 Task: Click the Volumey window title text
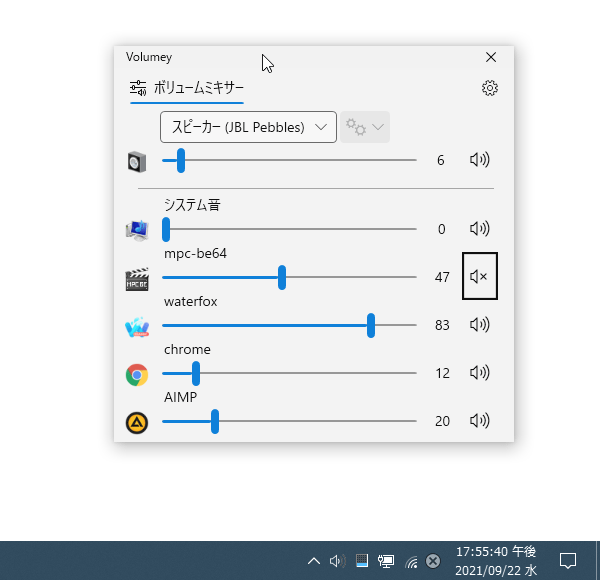(149, 57)
